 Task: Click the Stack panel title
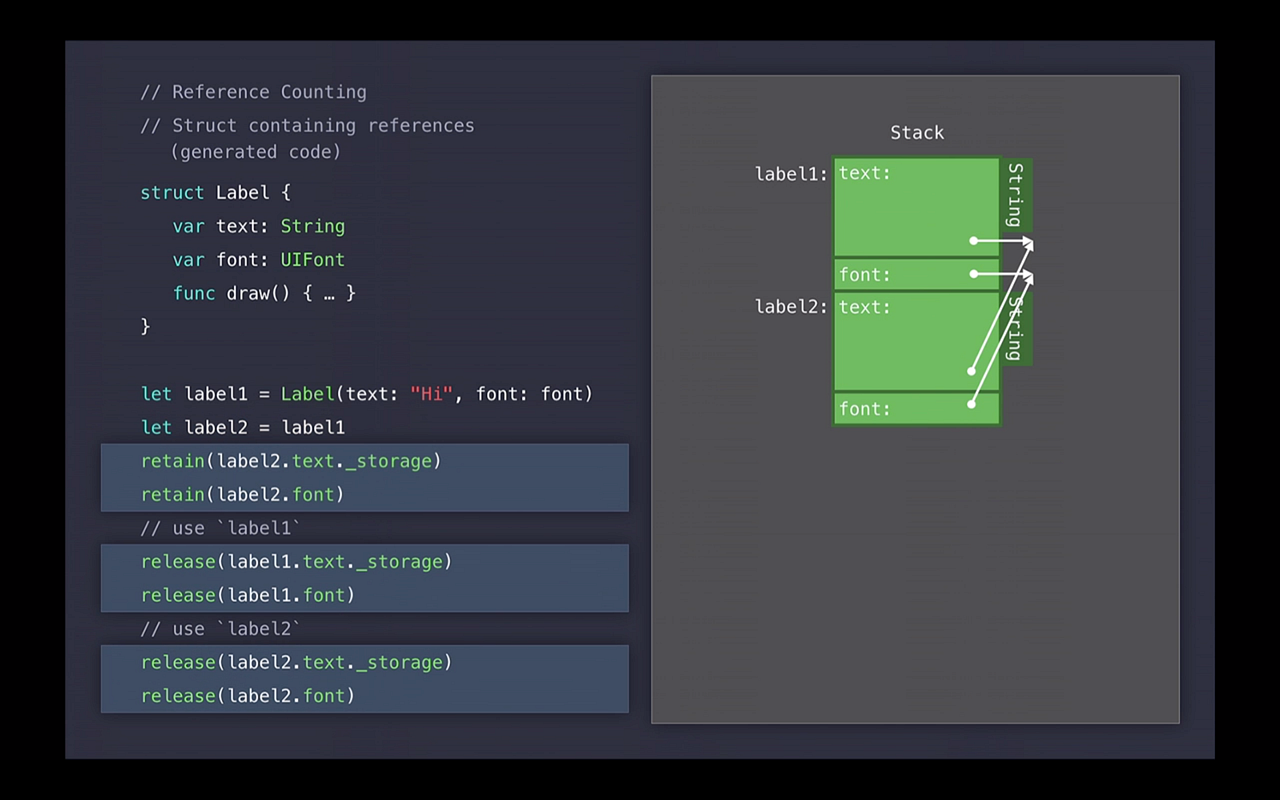pyautogui.click(x=916, y=132)
